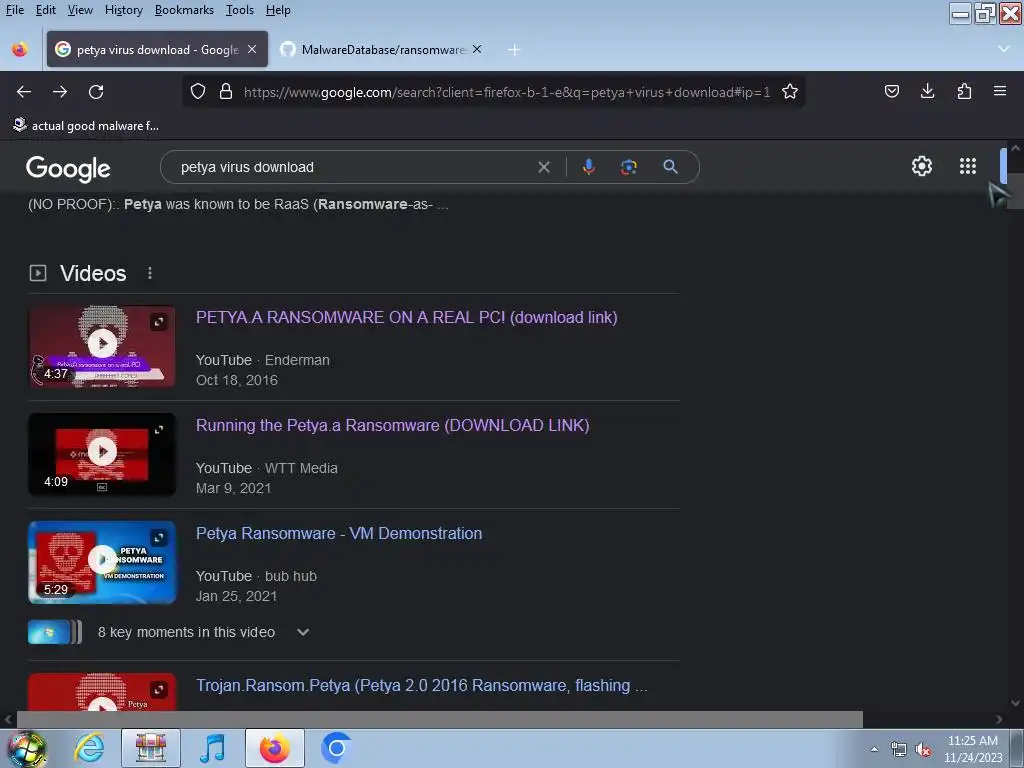The width and height of the screenshot is (1024, 768).
Task: Click the Google search input field
Action: tap(356, 167)
